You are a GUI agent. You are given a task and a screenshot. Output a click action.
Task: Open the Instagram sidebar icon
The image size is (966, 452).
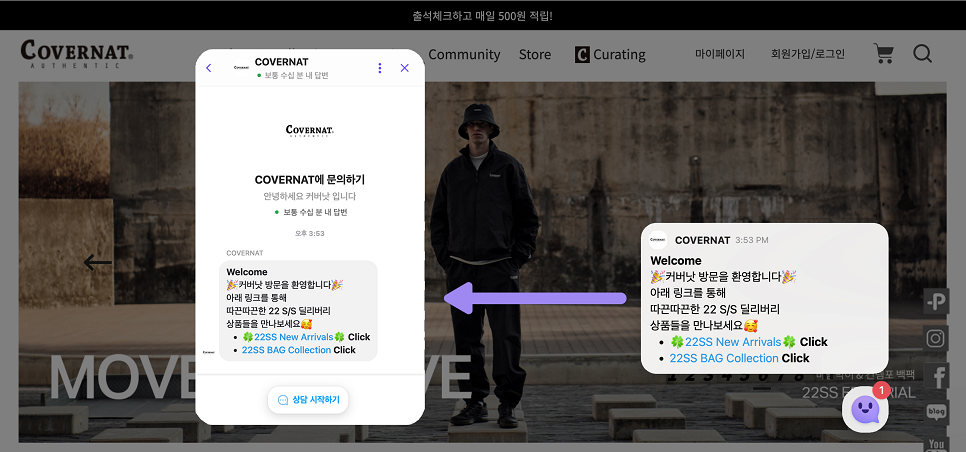[936, 338]
